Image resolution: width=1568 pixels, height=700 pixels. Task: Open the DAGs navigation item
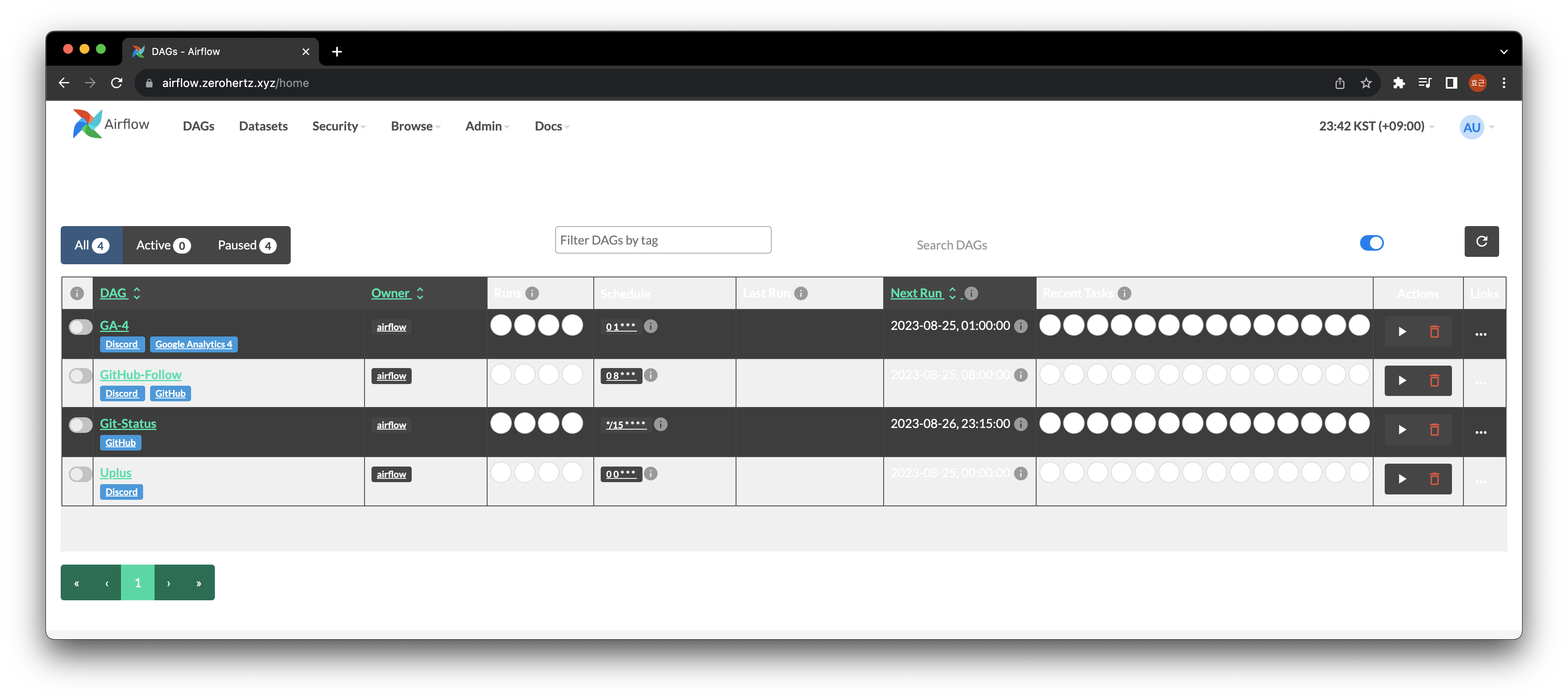tap(198, 126)
